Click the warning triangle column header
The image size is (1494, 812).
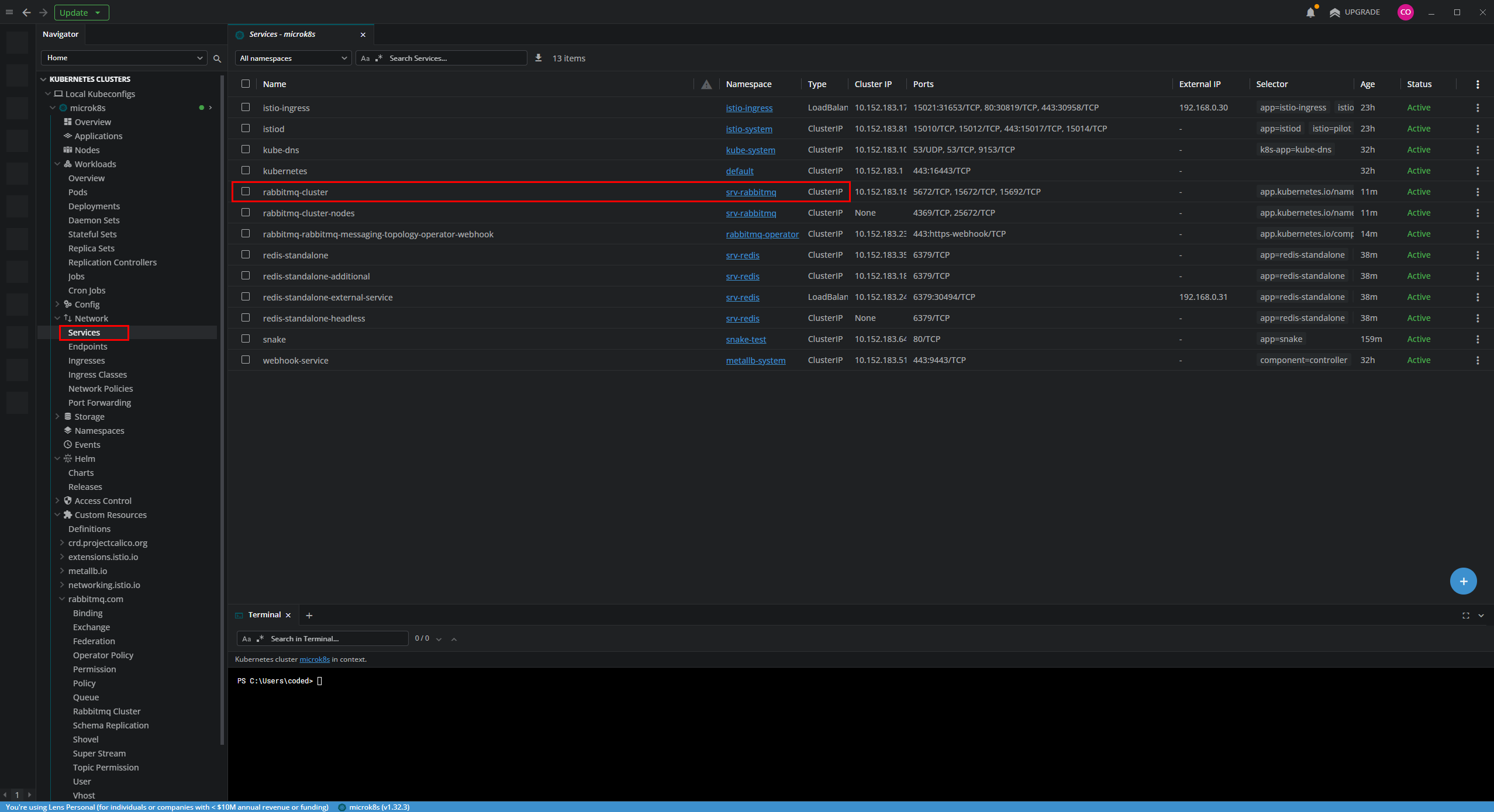point(706,84)
